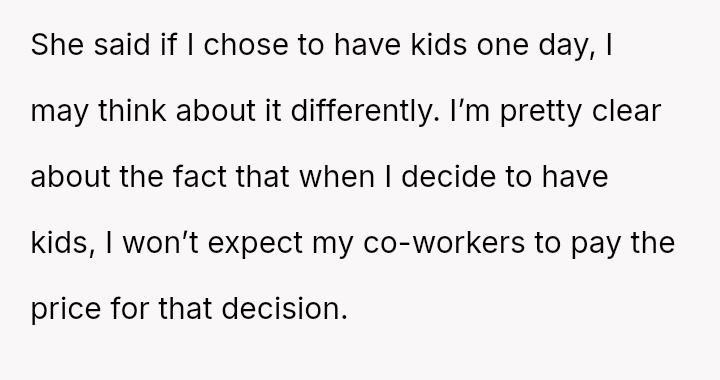Screen dimensions: 720x380
Task: Click the contraction "won't" in fourth line
Action: (x=161, y=243)
